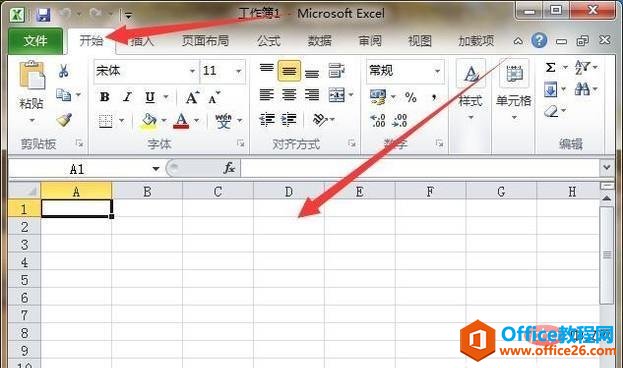623x368 pixels.
Task: Click Save in Quick Access Toolbar
Action: click(43, 15)
